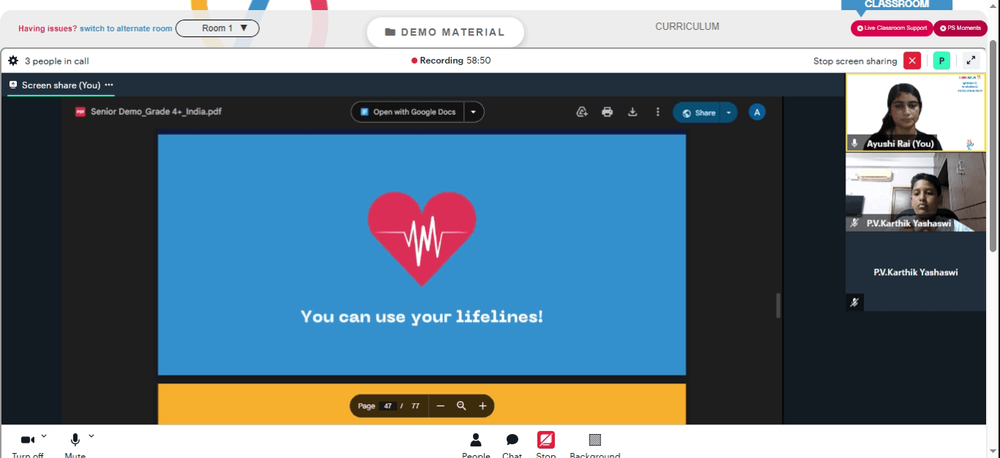Open the DEMO MATERIAL tab
Viewport: 1000px width, 458px height.
pyautogui.click(x=445, y=32)
